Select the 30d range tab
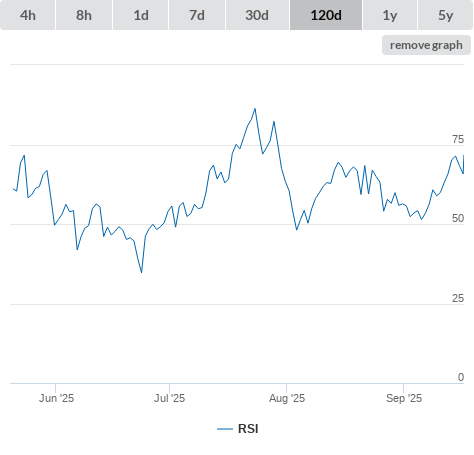The image size is (474, 455). pyautogui.click(x=257, y=15)
